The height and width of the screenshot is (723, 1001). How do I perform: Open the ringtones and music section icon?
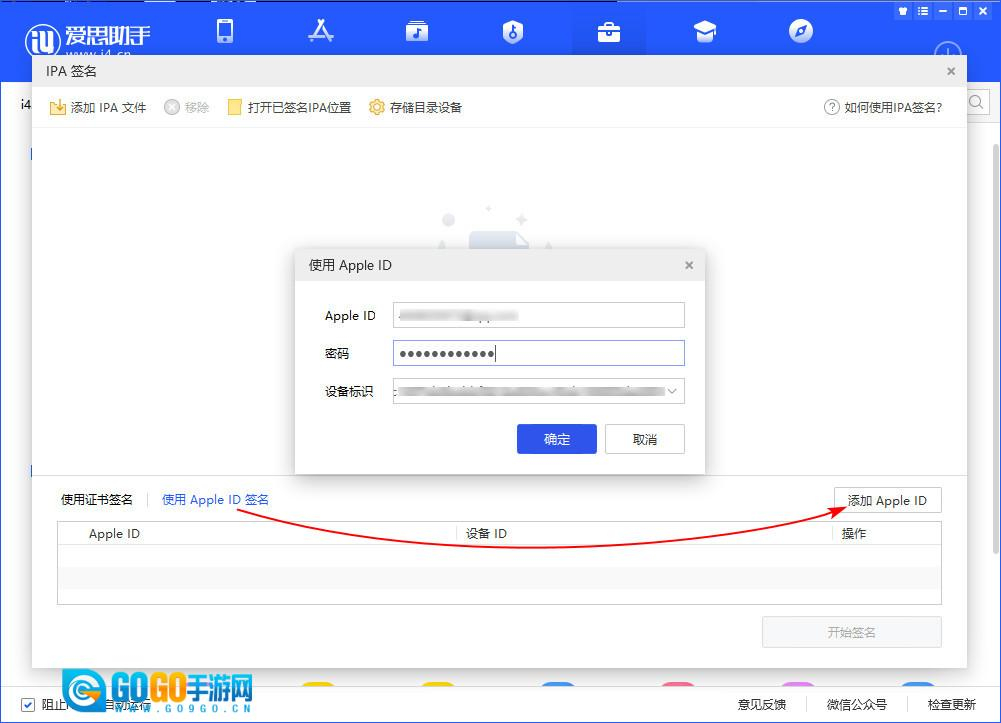(417, 31)
